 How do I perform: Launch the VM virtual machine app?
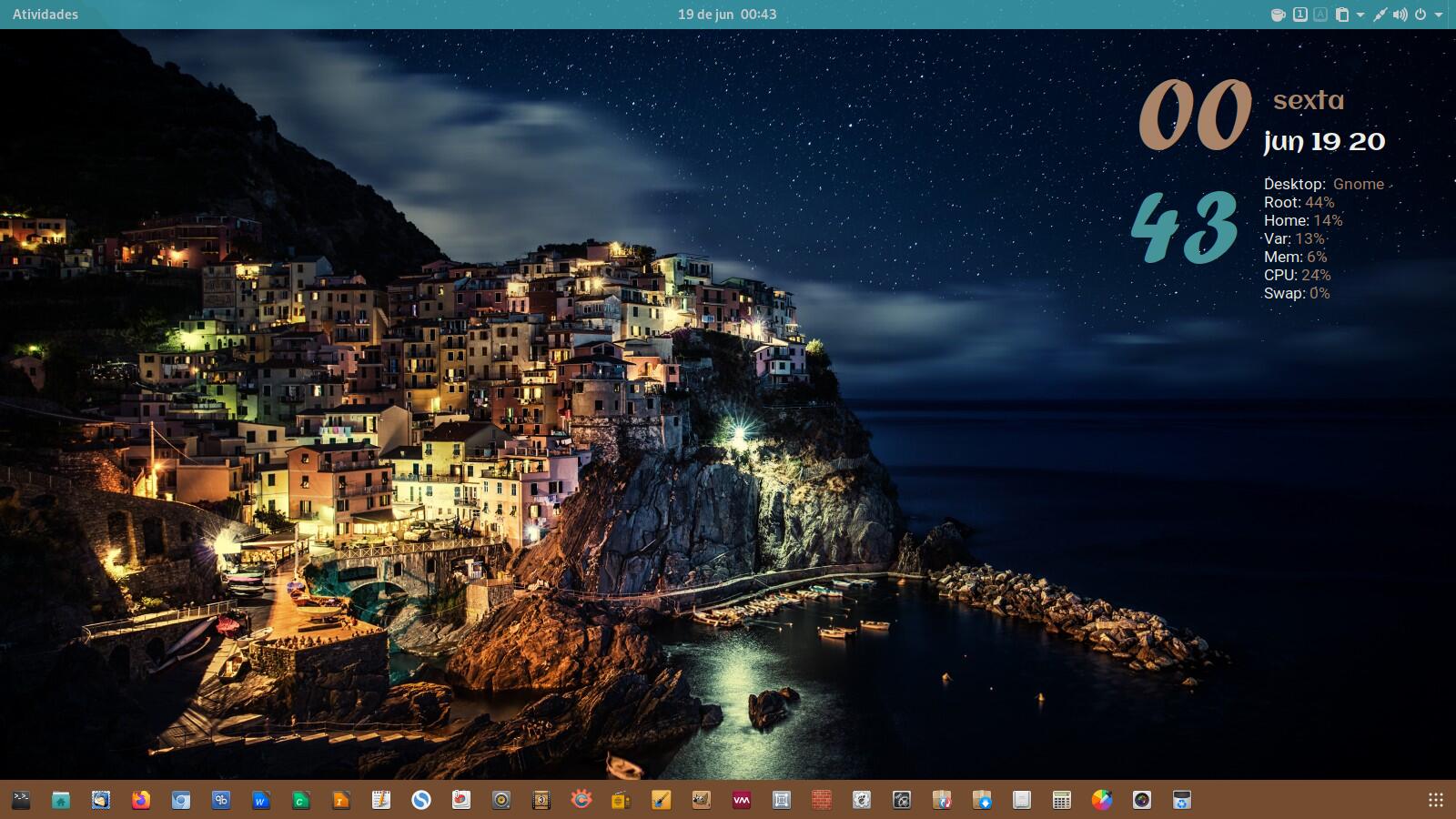click(x=742, y=800)
